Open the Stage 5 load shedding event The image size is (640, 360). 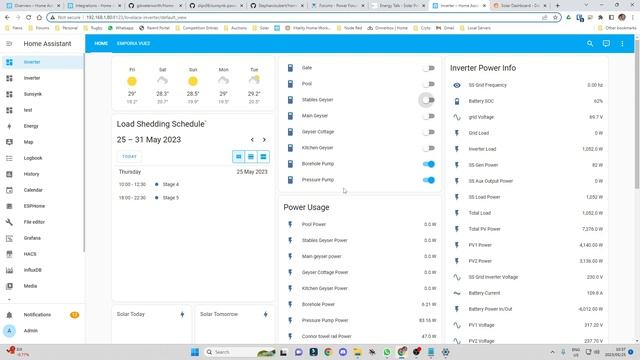[193, 198]
